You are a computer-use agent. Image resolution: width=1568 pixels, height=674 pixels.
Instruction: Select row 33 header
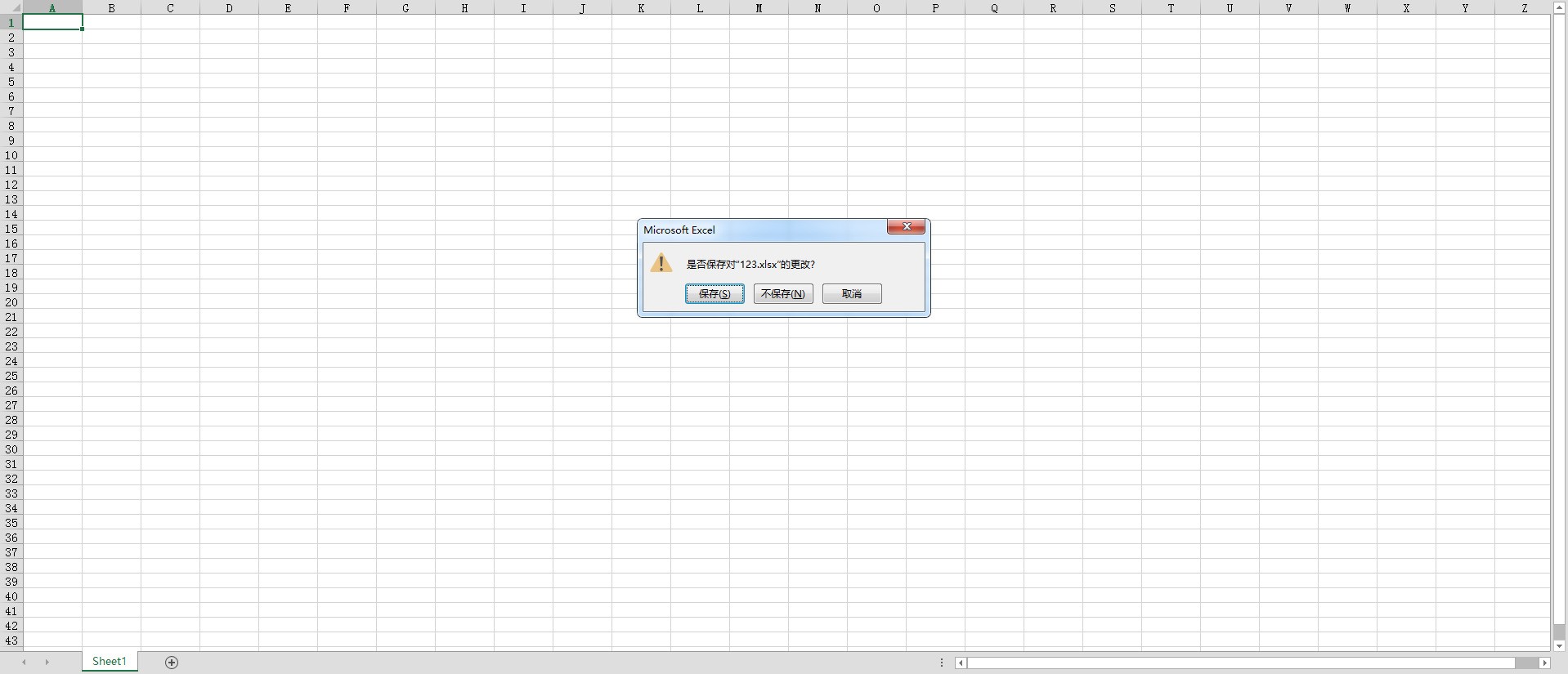pyautogui.click(x=11, y=493)
